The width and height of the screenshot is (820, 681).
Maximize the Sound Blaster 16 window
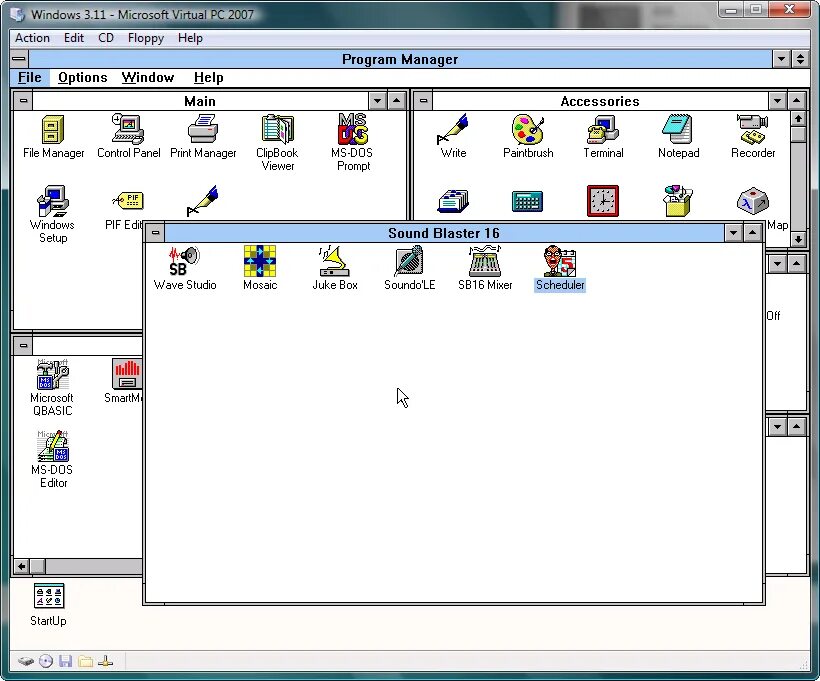point(753,233)
